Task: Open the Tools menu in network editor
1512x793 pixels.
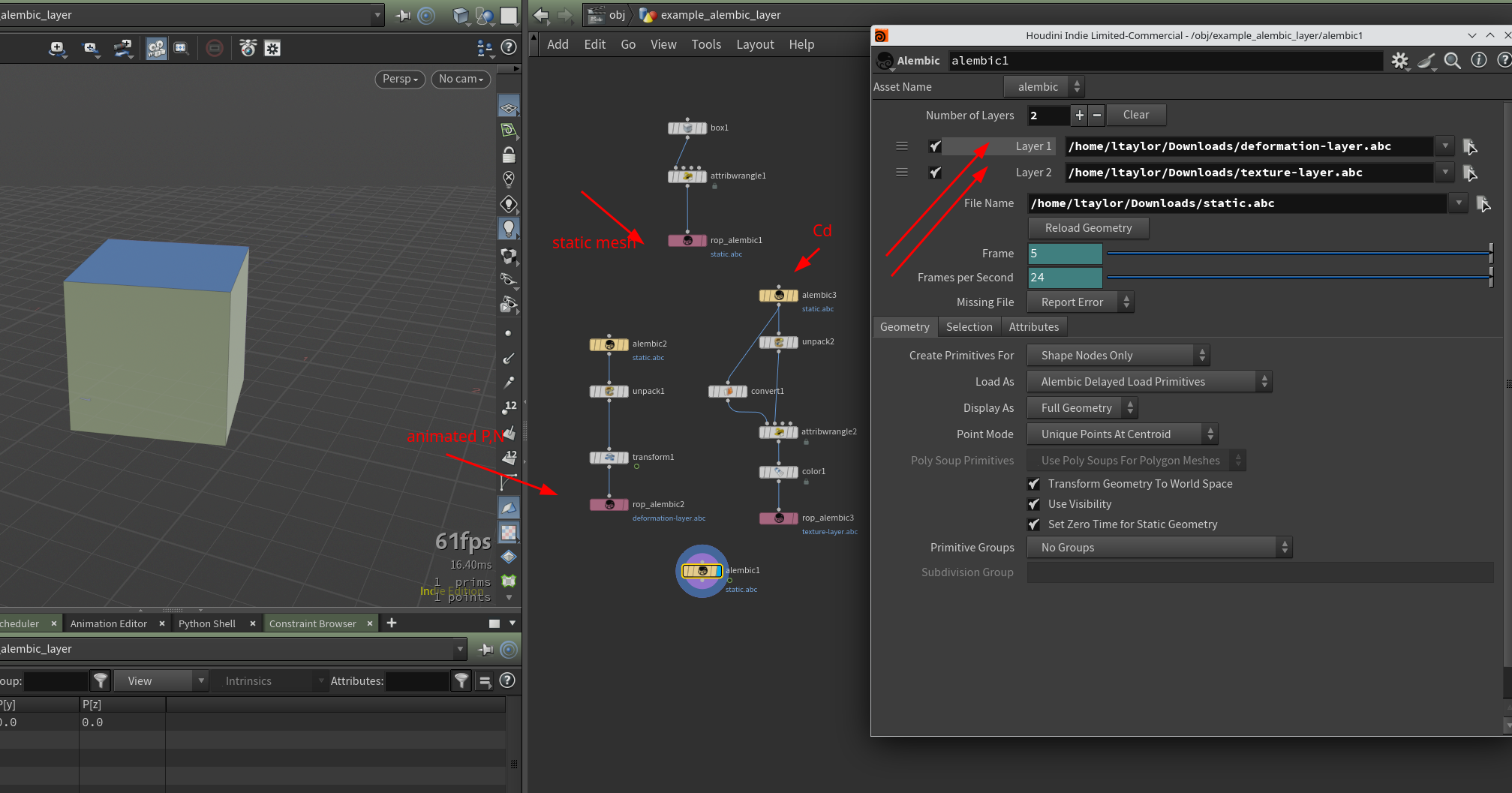Action: [x=705, y=44]
